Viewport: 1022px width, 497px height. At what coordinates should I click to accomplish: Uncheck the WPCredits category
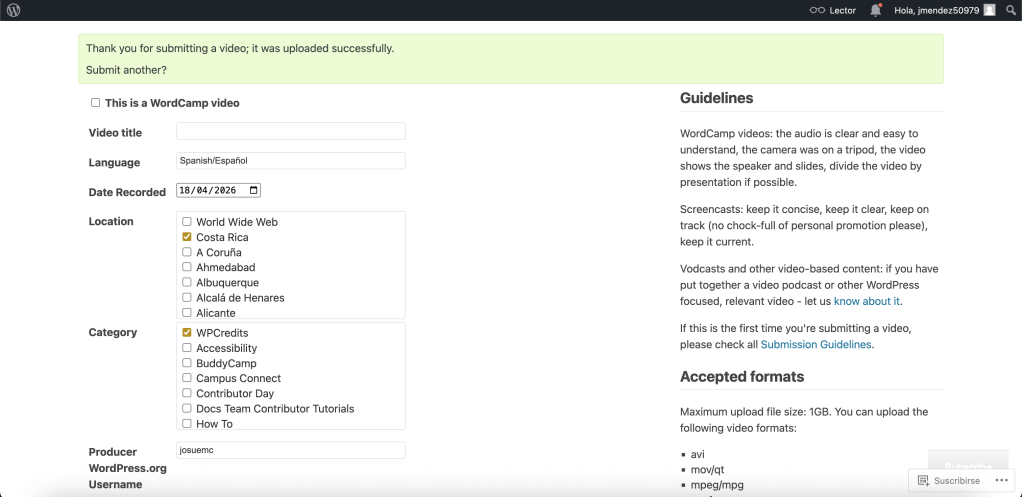187,332
